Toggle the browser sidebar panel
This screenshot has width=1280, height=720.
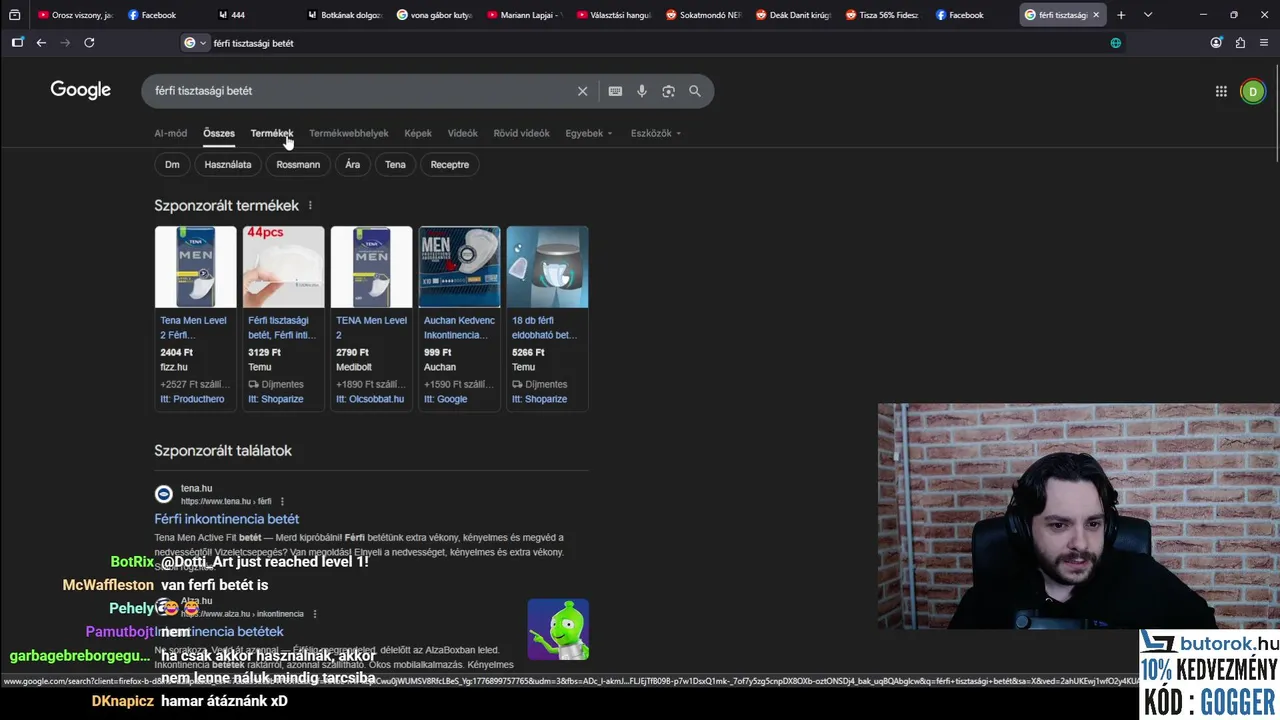coord(17,43)
